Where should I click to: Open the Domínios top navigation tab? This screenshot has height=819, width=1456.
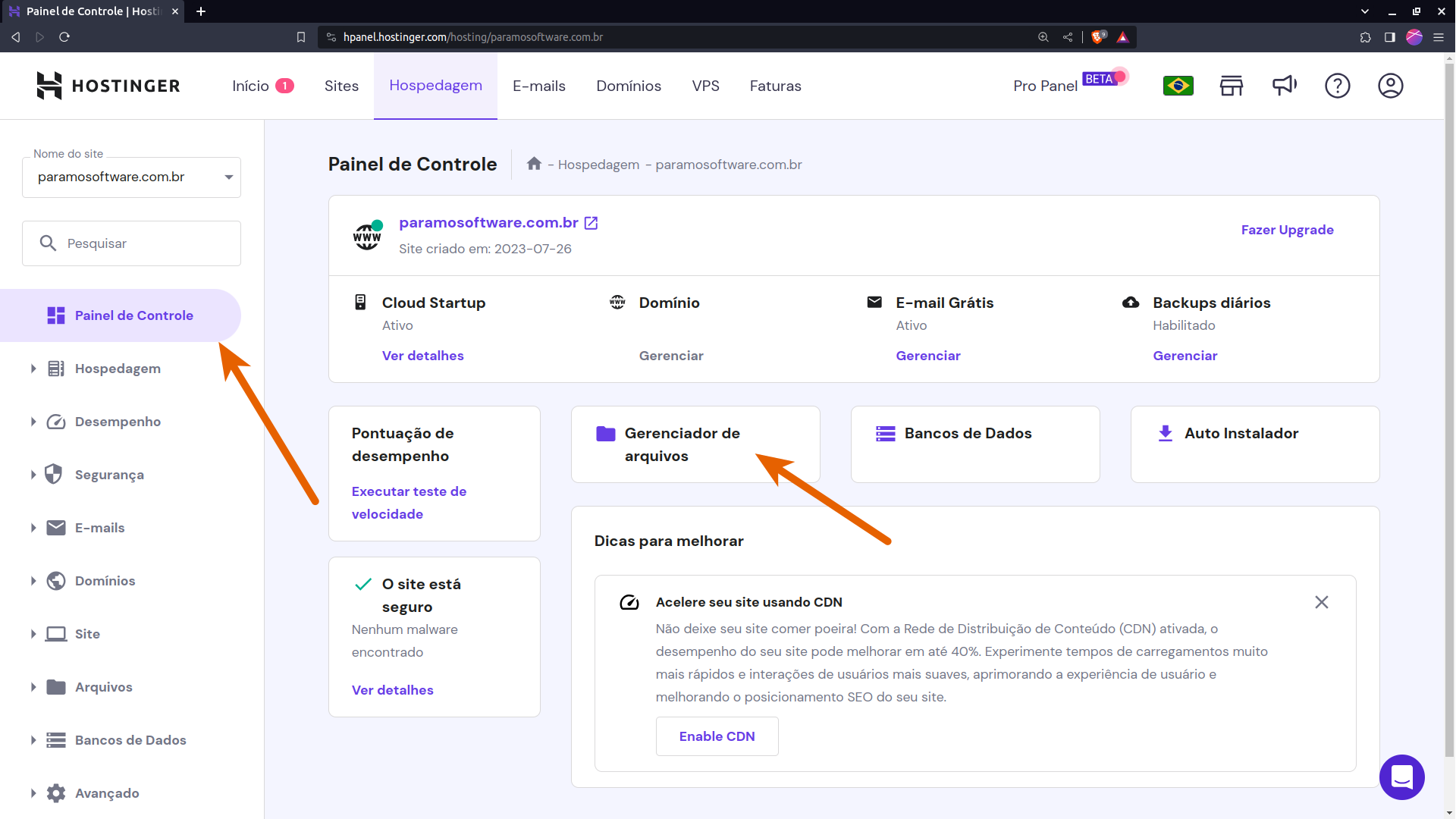[628, 86]
